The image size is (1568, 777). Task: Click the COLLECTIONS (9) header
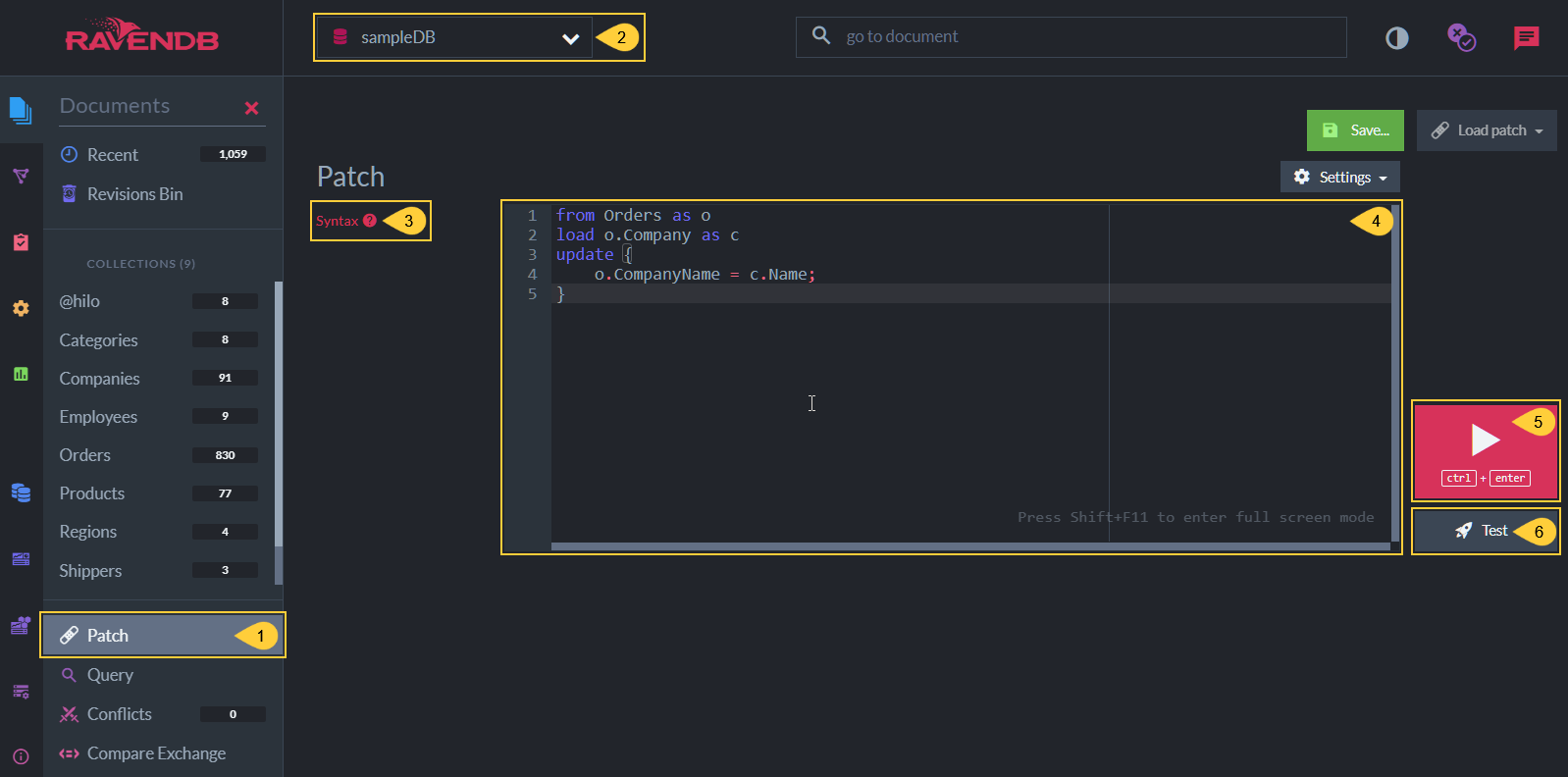pos(140,264)
